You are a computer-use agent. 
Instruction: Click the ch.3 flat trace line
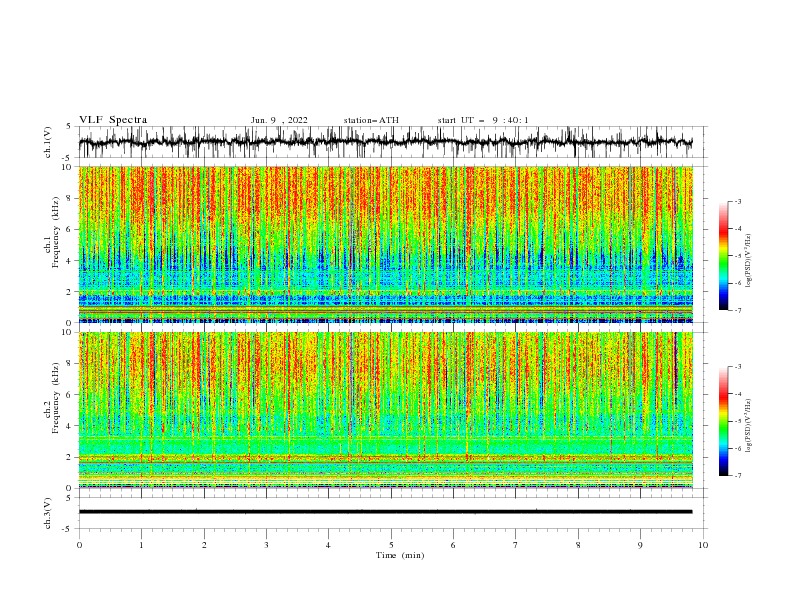[x=385, y=512]
